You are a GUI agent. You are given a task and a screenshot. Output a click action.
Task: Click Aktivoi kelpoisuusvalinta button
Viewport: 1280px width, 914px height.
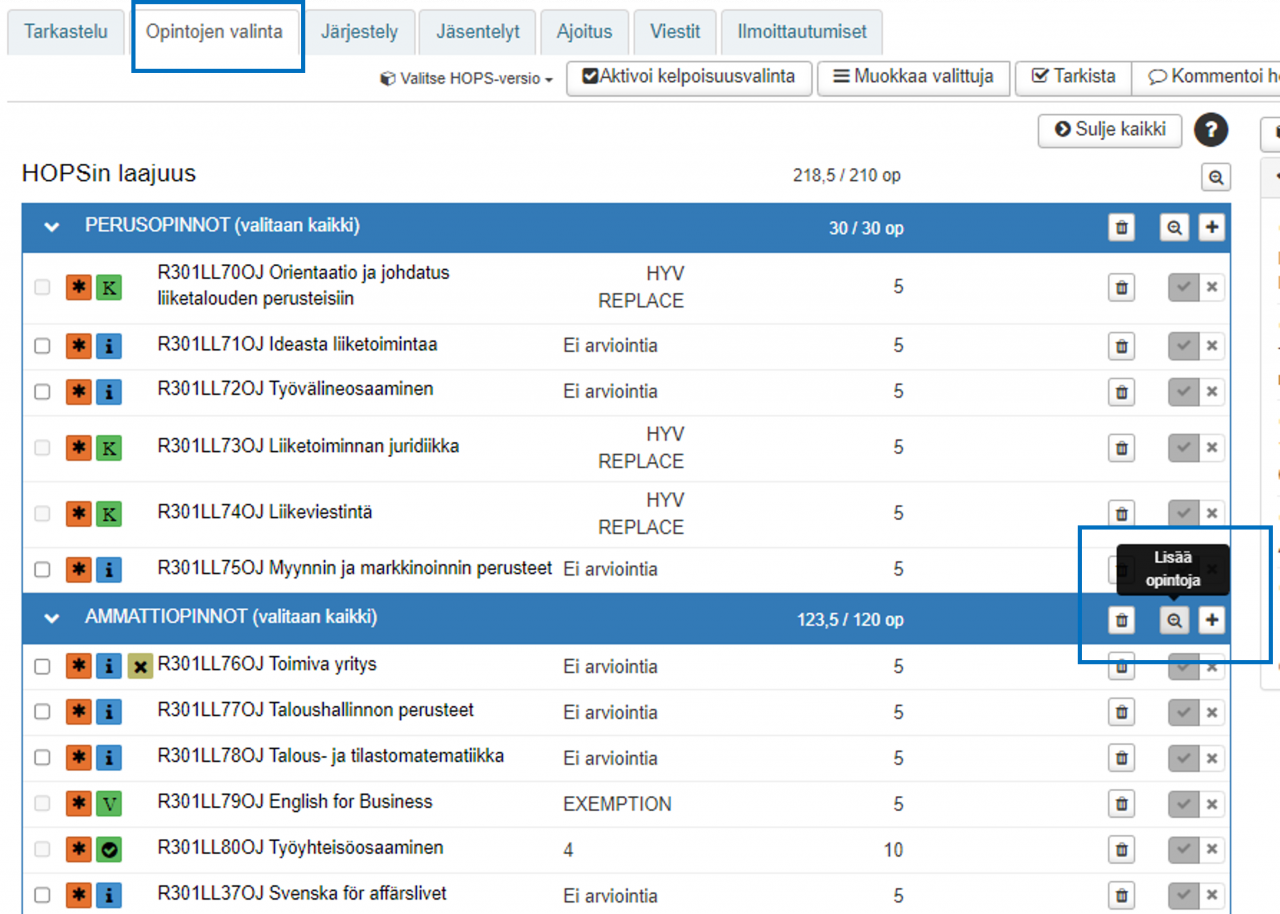pyautogui.click(x=689, y=78)
